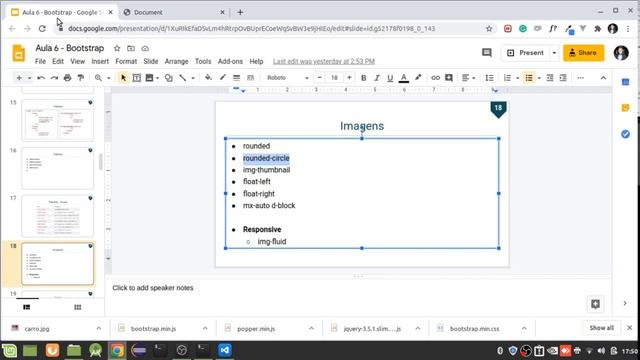Open the Insert menu
This screenshot has width=640, height=360.
100,61
